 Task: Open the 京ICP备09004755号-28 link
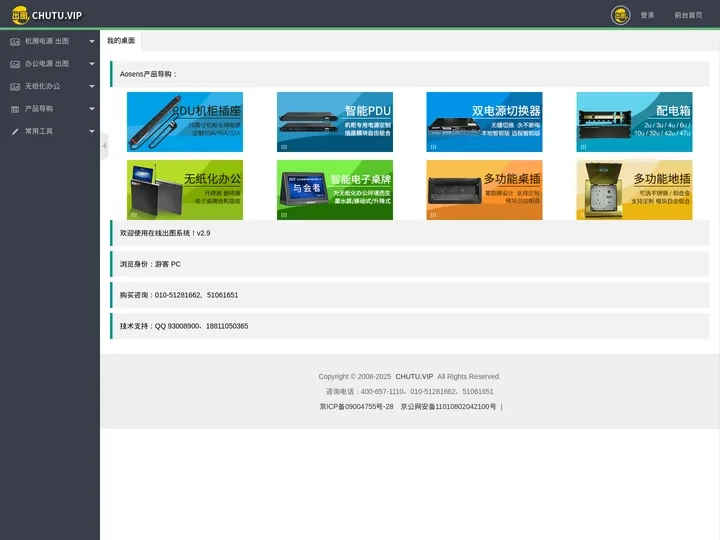[356, 407]
